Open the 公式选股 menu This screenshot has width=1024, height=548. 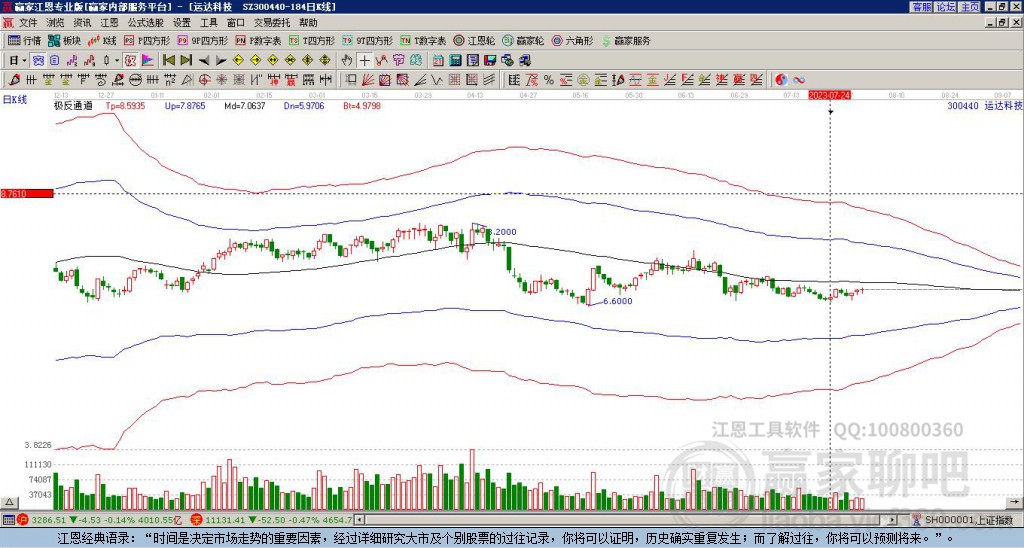tap(146, 23)
